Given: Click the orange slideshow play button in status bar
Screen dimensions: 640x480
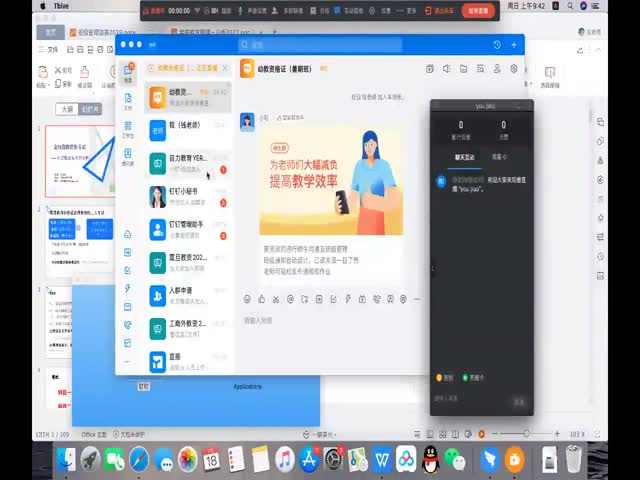Looking at the screenshot, I should click(482, 434).
